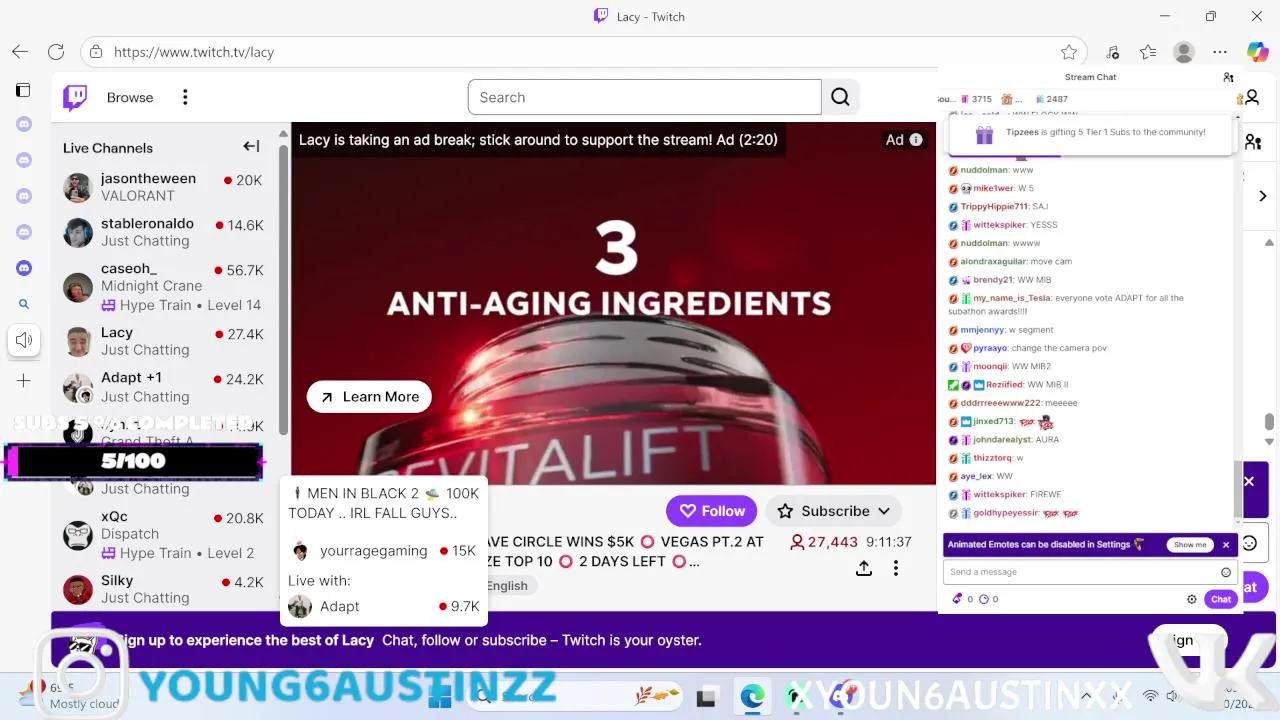Click the site security lock icon
This screenshot has height=720, width=1280.
point(95,52)
